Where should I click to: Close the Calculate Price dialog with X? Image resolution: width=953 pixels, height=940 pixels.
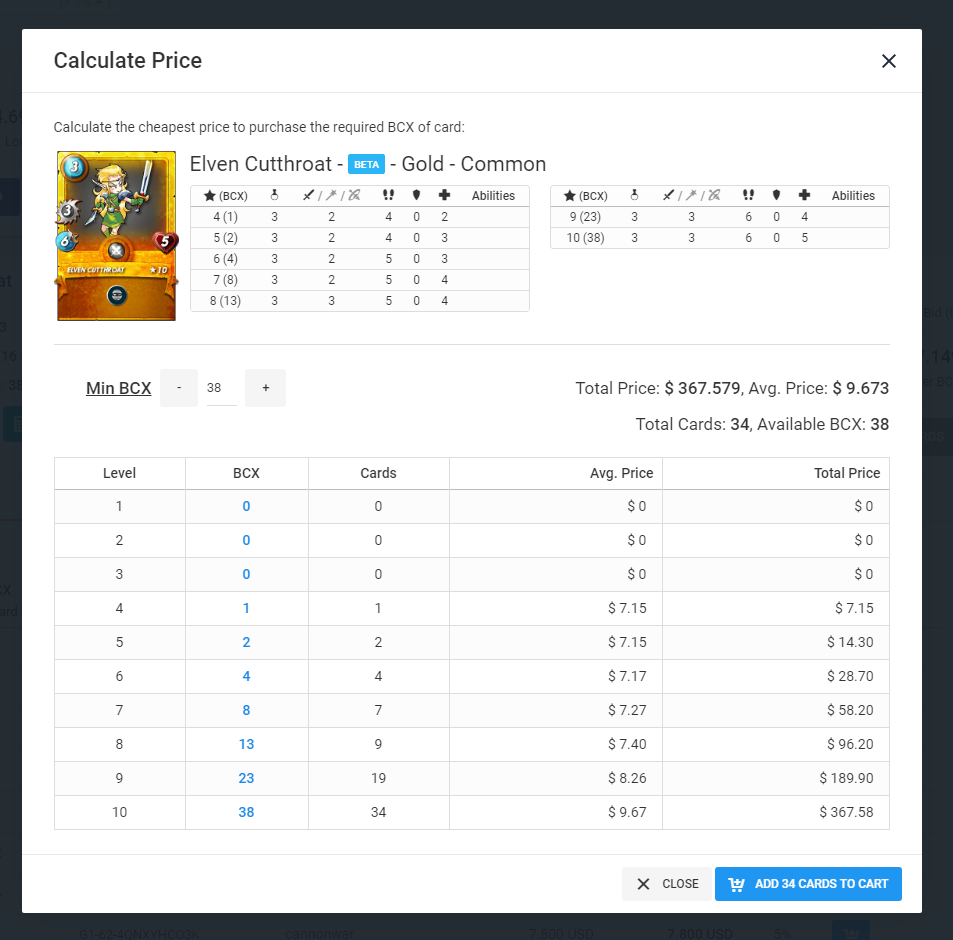click(x=888, y=61)
